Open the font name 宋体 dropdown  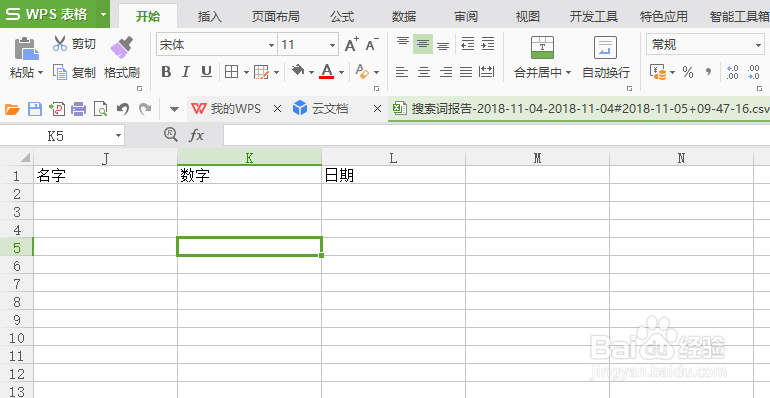271,45
